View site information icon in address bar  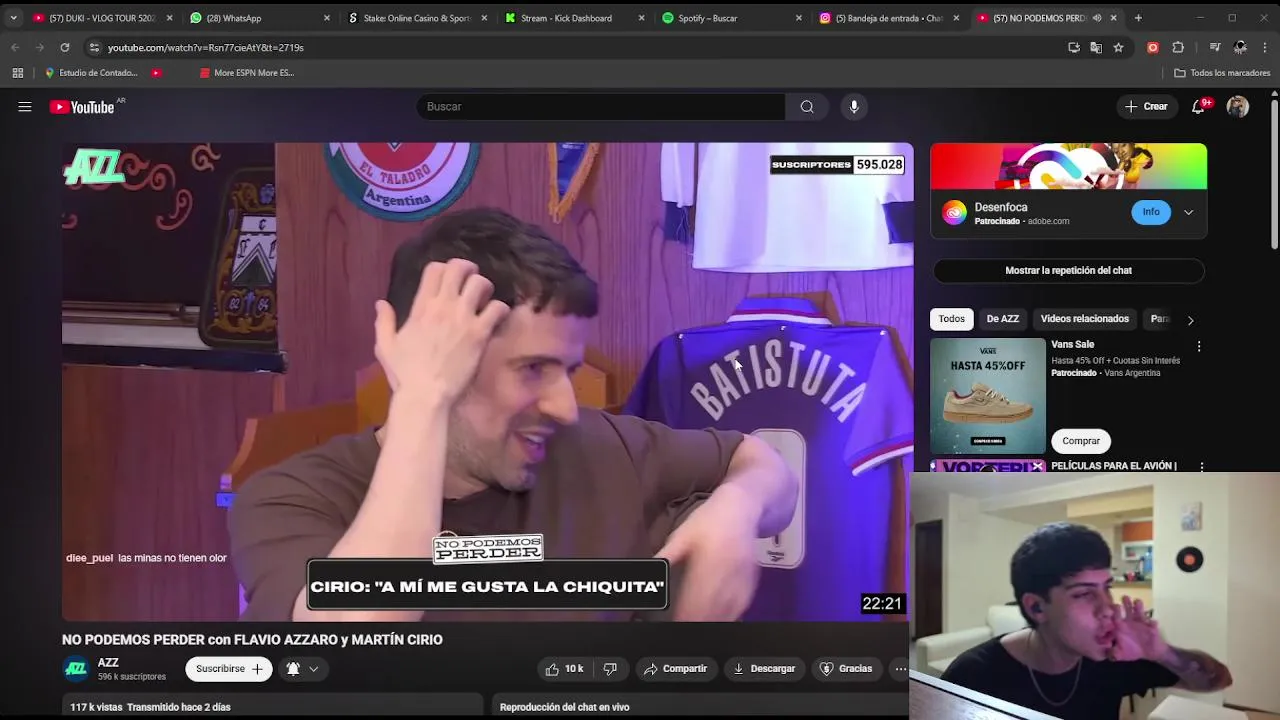click(94, 47)
